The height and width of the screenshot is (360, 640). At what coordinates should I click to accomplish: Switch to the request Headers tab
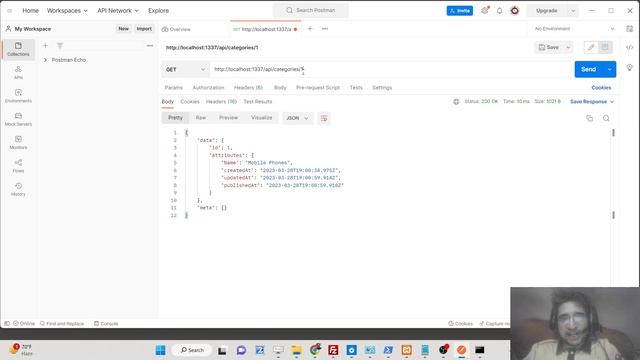[248, 88]
